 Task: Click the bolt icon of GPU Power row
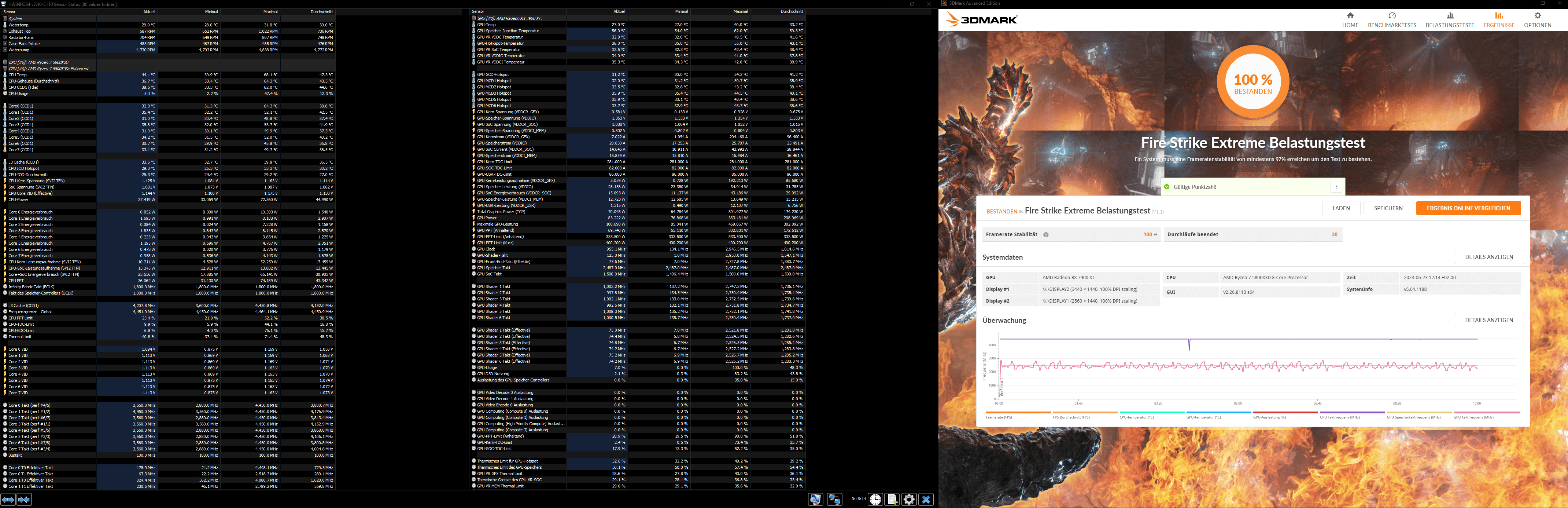tap(474, 218)
